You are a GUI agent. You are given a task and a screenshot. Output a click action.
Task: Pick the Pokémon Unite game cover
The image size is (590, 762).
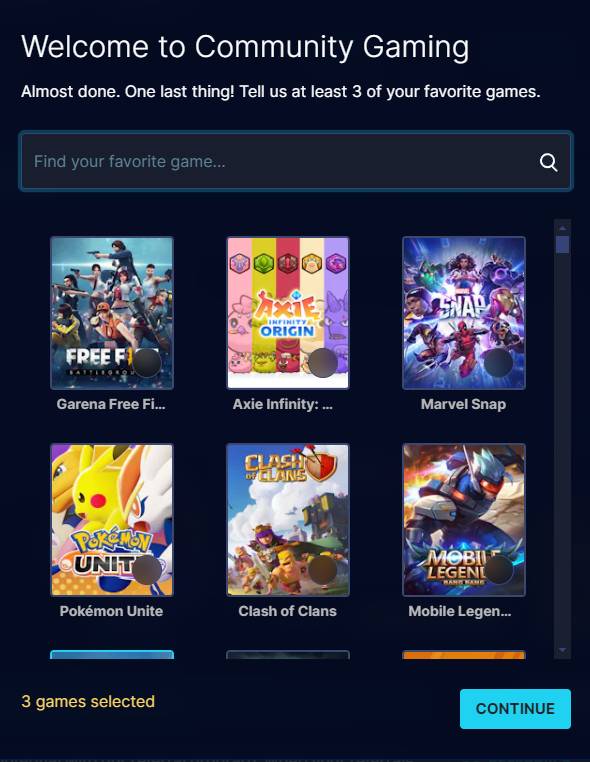pyautogui.click(x=112, y=520)
